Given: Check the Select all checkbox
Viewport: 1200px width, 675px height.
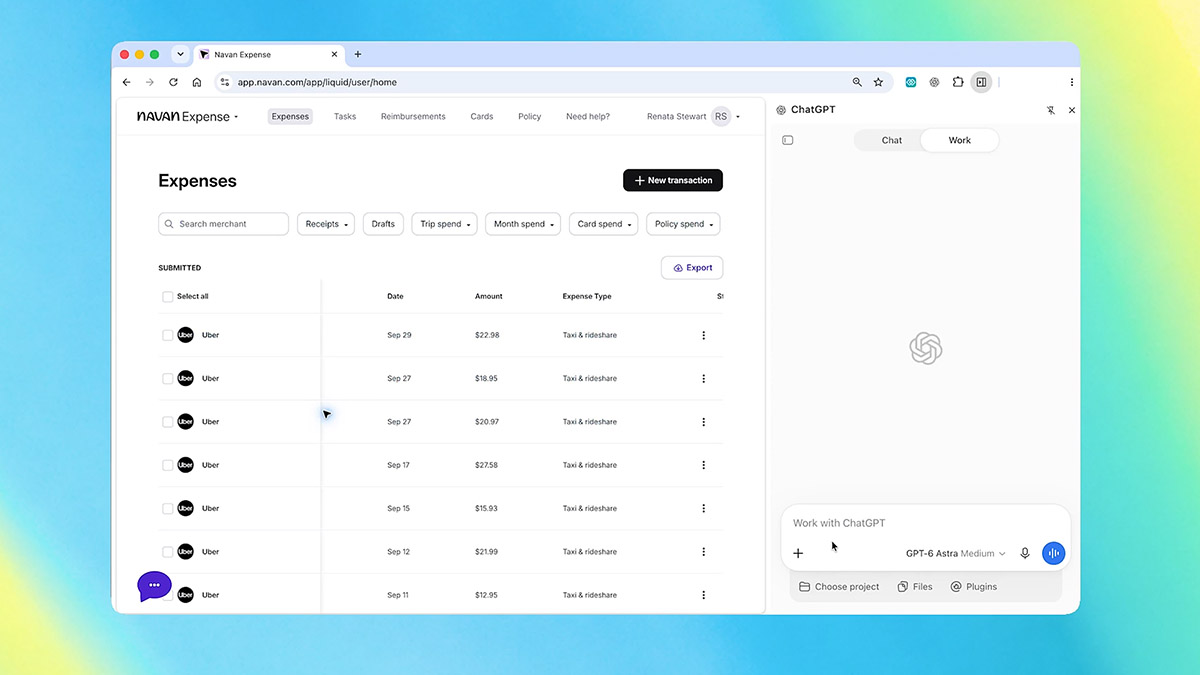Looking at the screenshot, I should point(168,297).
